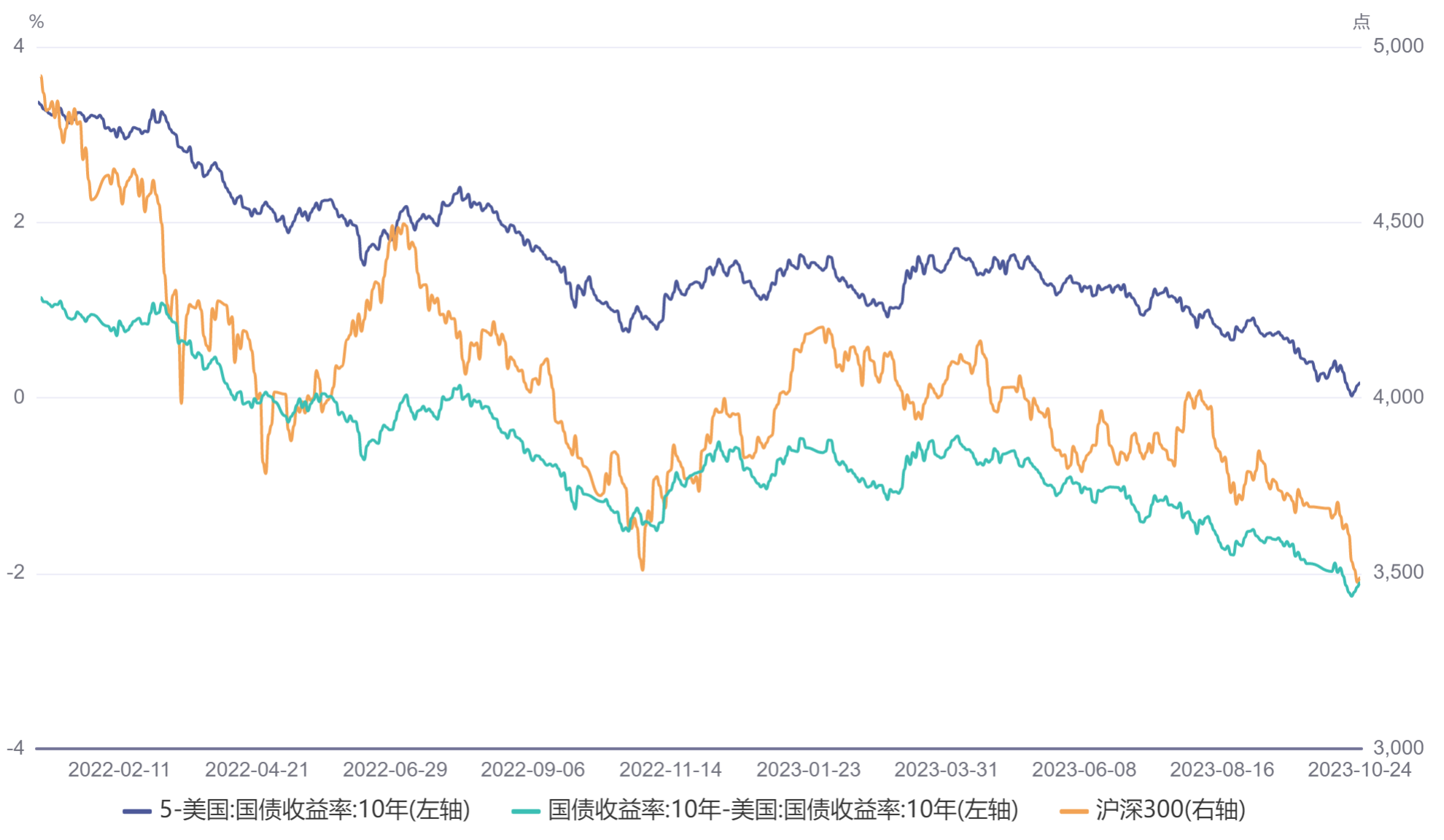1444x840 pixels.
Task: Click the 2023-06-08 date axis label
Action: tap(1084, 770)
